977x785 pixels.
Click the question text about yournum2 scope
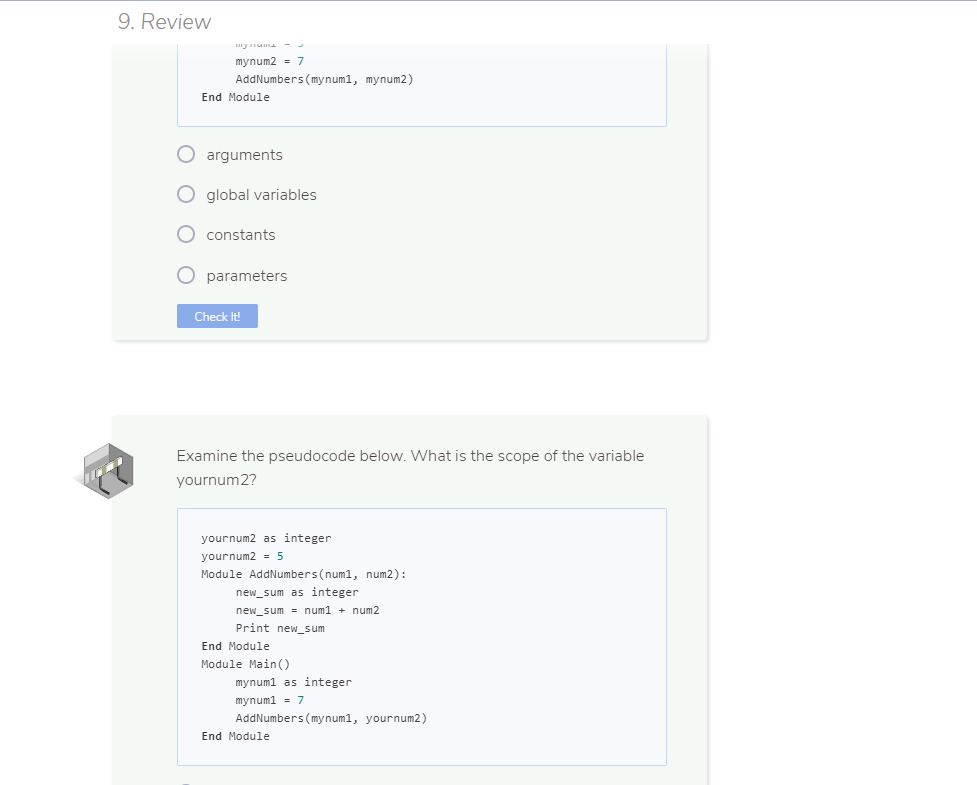pyautogui.click(x=409, y=467)
